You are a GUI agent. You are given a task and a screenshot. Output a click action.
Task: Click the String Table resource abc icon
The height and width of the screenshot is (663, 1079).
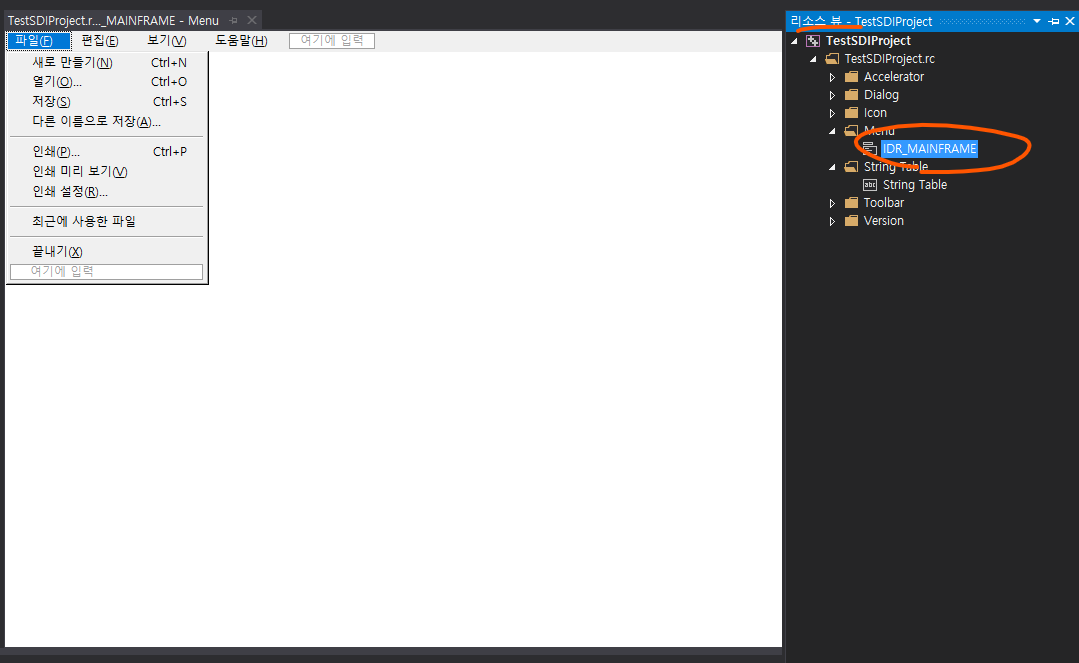pos(870,185)
